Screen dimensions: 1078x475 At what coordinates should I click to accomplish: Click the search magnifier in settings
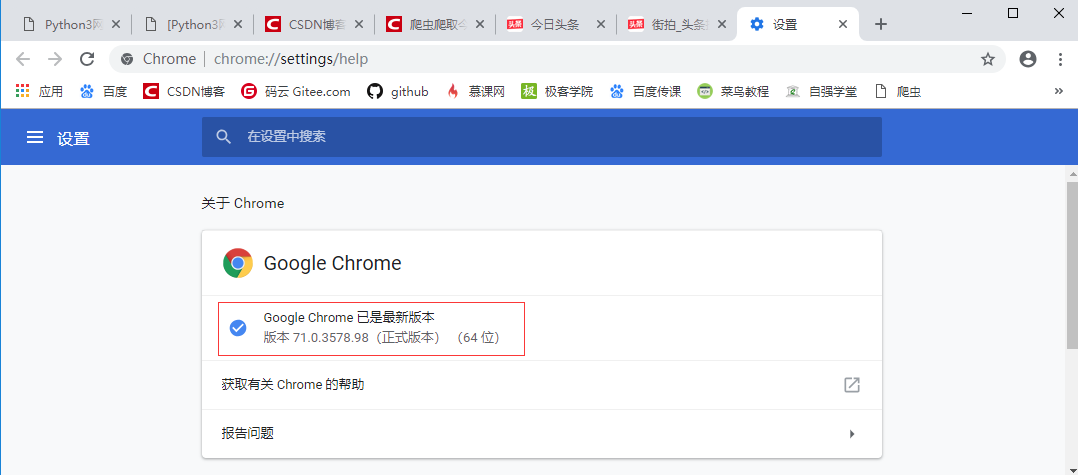[x=223, y=137]
